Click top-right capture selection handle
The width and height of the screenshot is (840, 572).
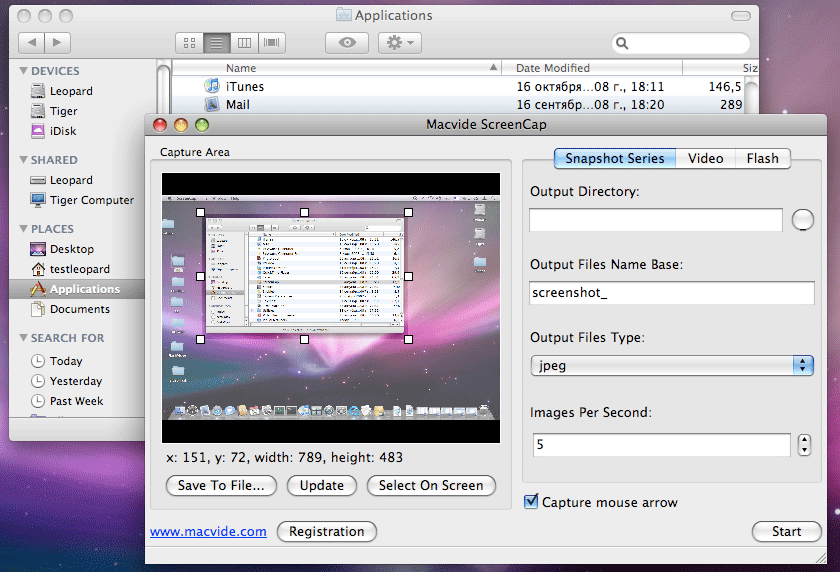click(x=408, y=213)
